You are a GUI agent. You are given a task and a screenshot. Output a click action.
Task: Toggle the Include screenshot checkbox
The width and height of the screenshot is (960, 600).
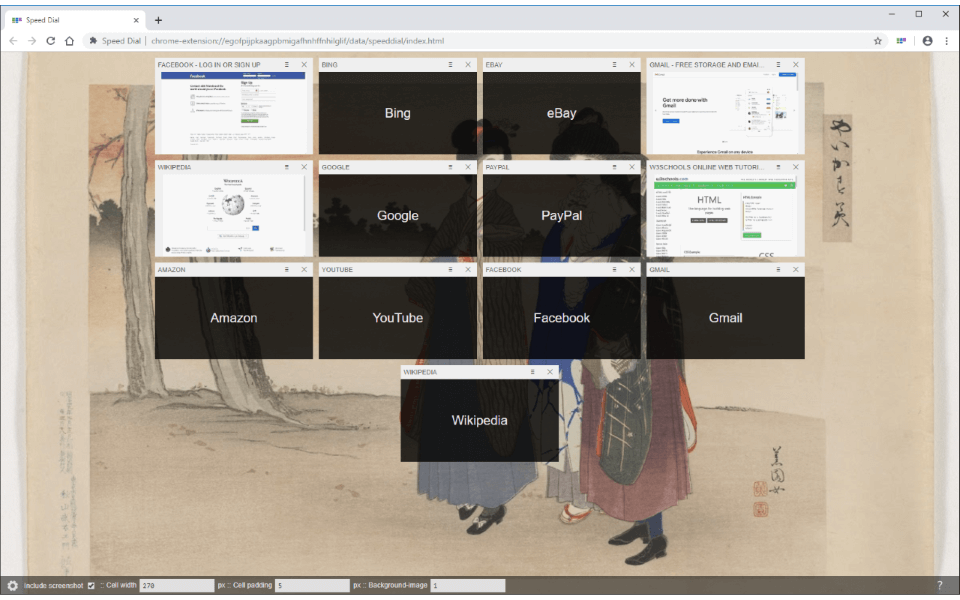[91, 586]
